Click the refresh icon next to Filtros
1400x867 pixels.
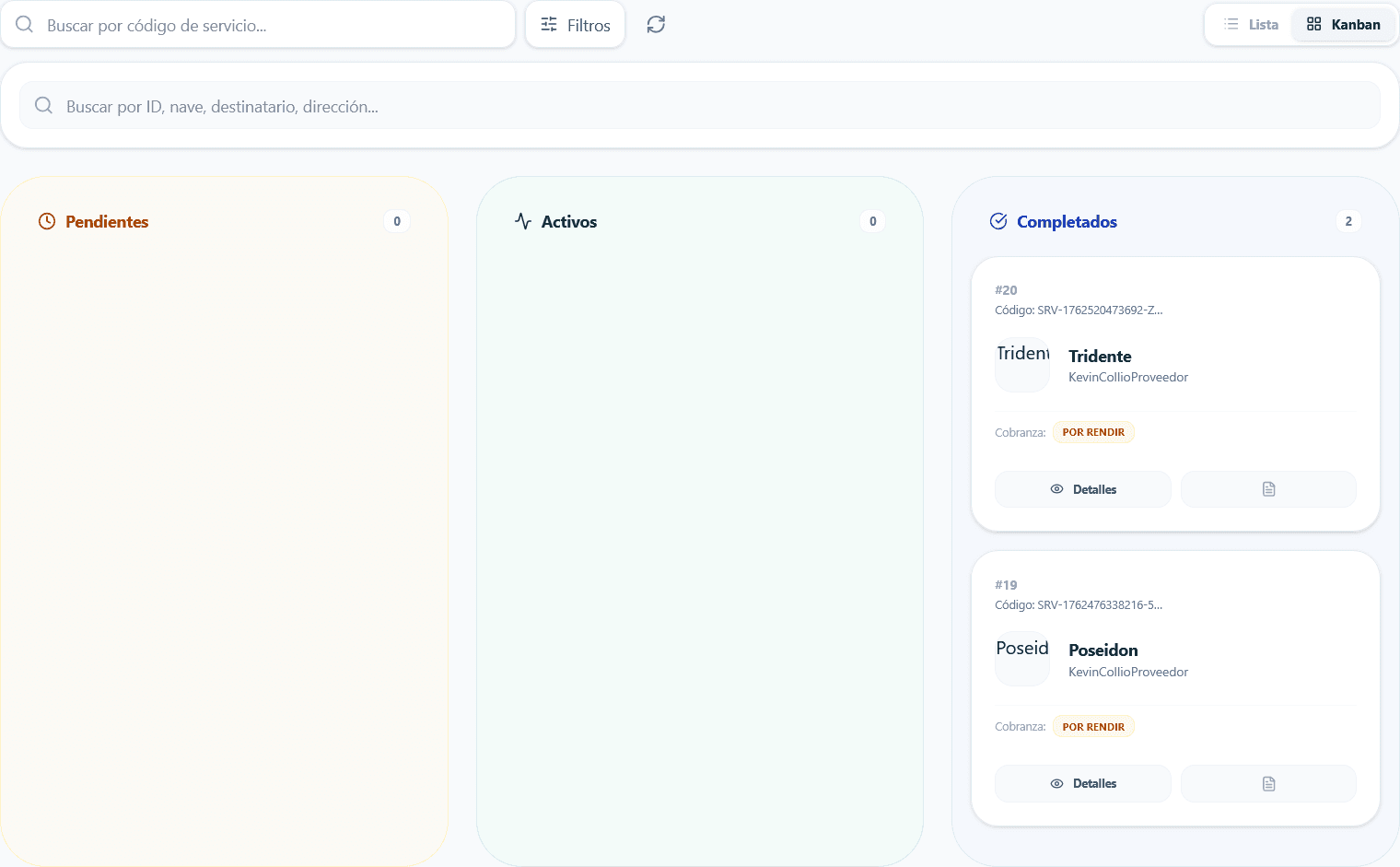pos(656,25)
